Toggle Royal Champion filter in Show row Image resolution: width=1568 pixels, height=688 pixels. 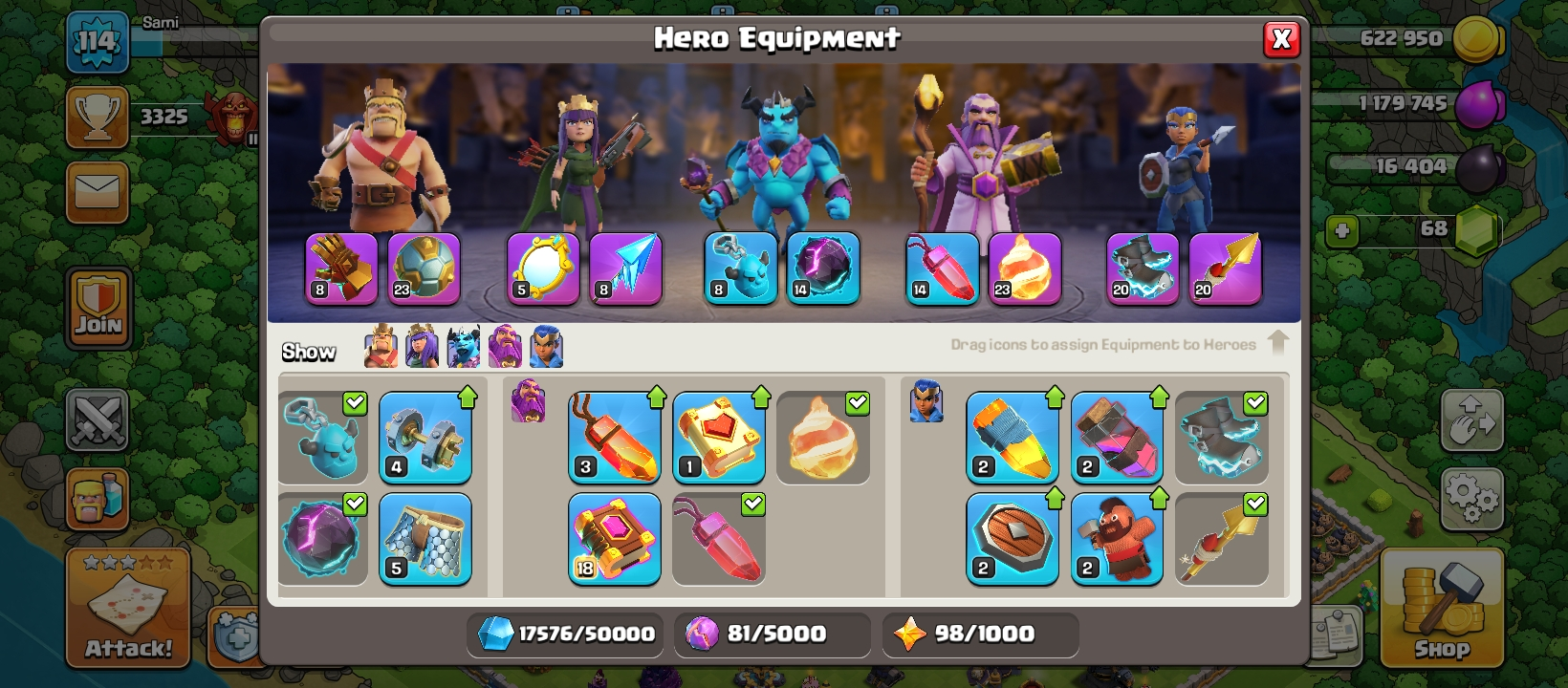(546, 346)
